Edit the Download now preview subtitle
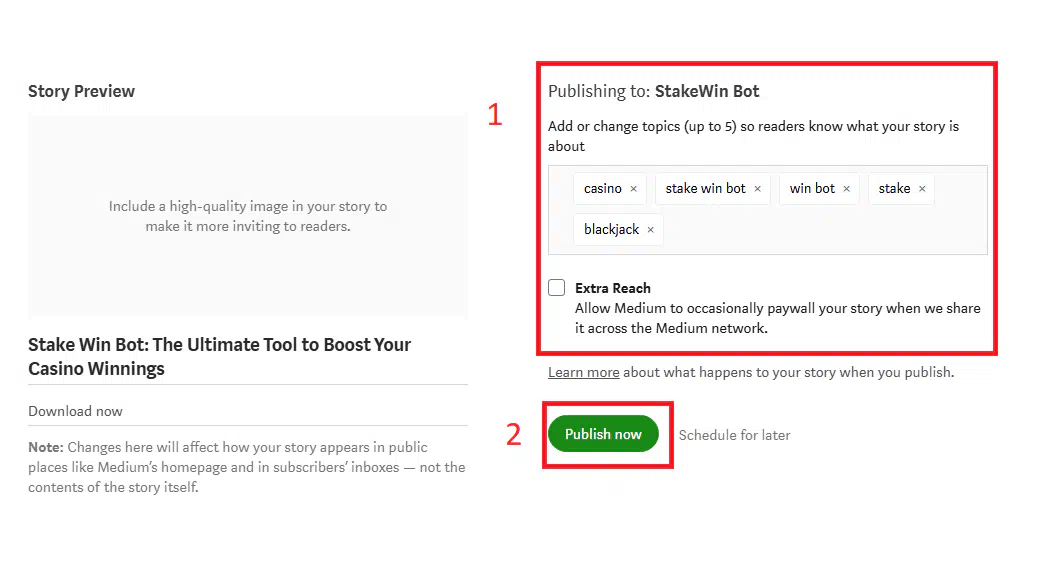The height and width of the screenshot is (567, 1040). [x=76, y=411]
